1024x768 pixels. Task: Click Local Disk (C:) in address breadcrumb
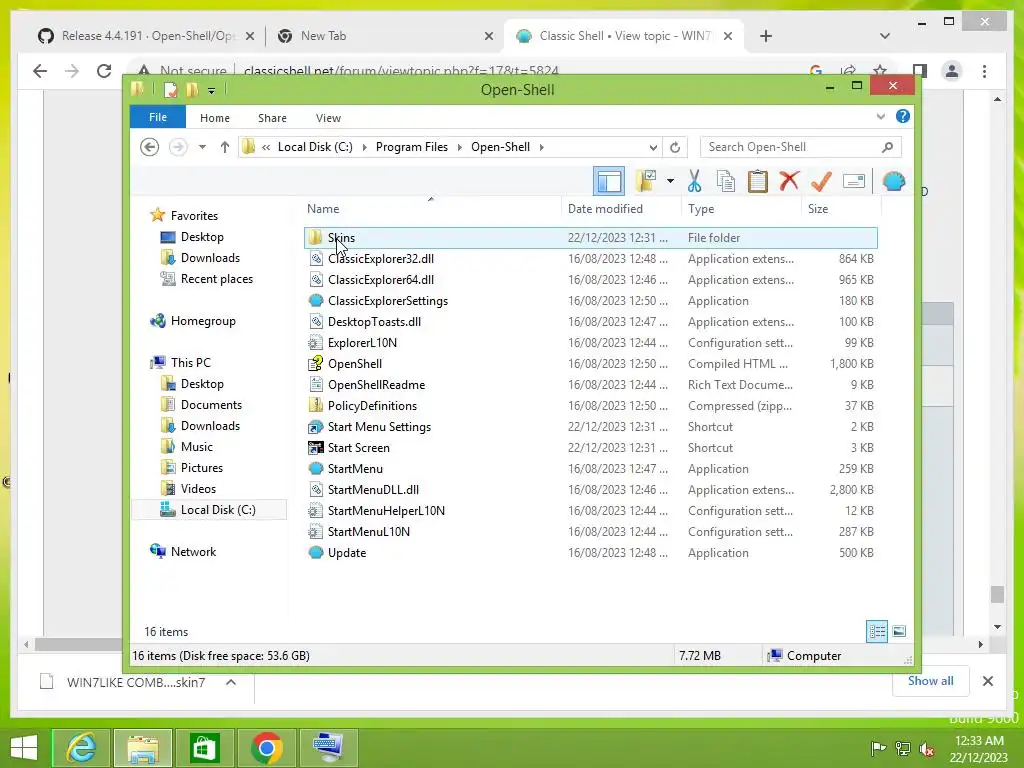tap(315, 147)
